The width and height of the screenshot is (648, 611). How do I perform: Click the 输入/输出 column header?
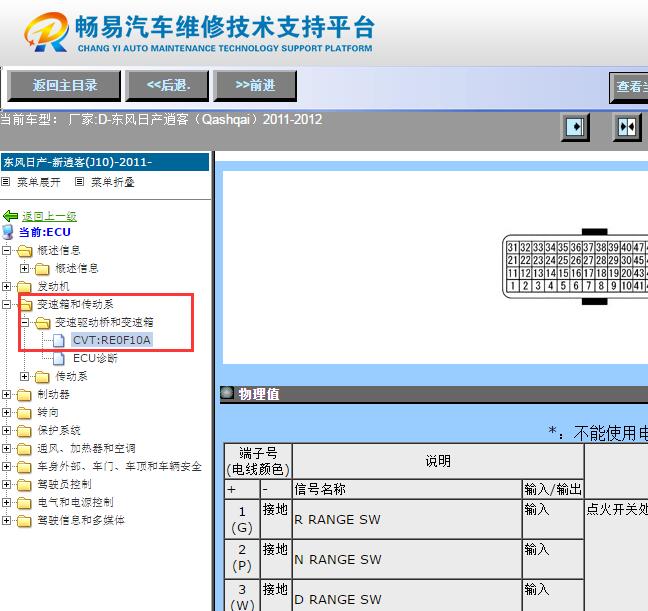coord(553,489)
